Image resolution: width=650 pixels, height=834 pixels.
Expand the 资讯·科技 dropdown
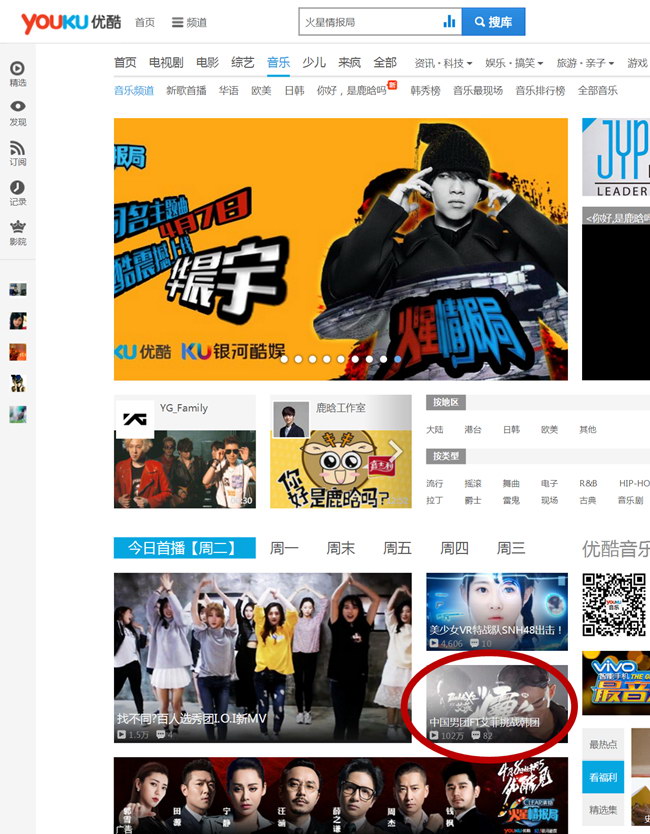[x=443, y=63]
